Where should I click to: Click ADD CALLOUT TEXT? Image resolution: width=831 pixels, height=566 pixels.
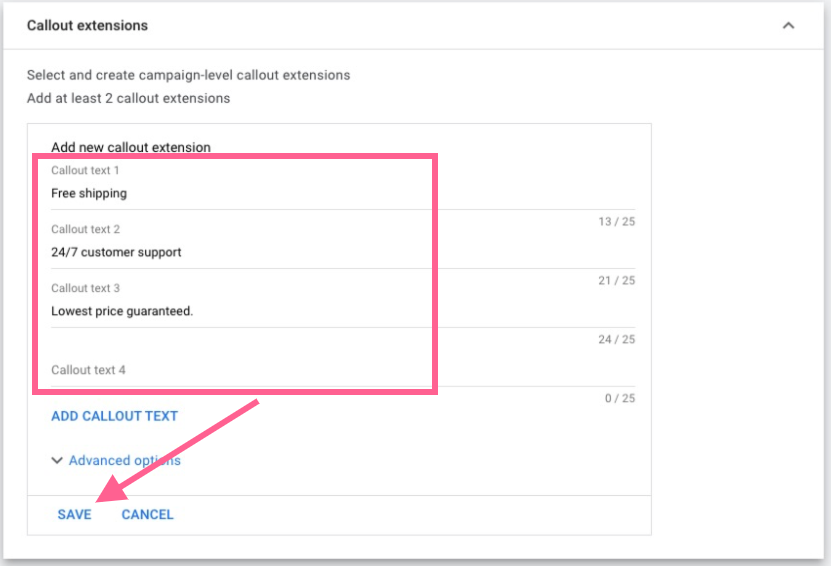click(114, 416)
